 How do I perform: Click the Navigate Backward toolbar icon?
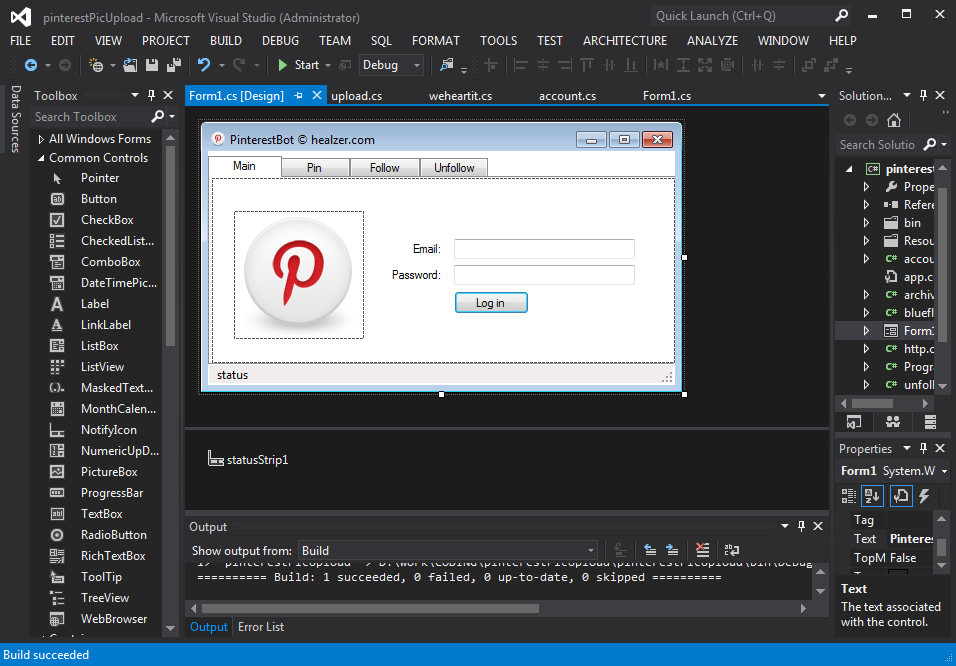(30, 65)
